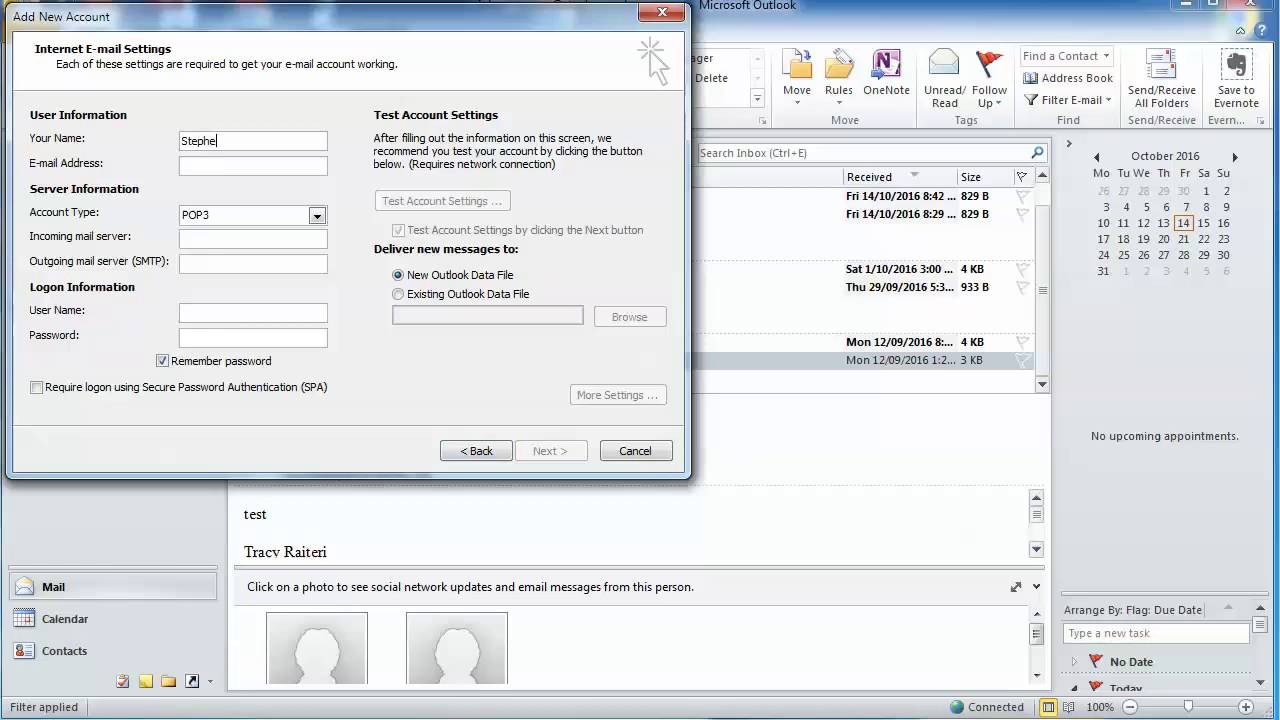The height and width of the screenshot is (720, 1280).
Task: Toggle Remember password checkbox
Action: (x=162, y=361)
